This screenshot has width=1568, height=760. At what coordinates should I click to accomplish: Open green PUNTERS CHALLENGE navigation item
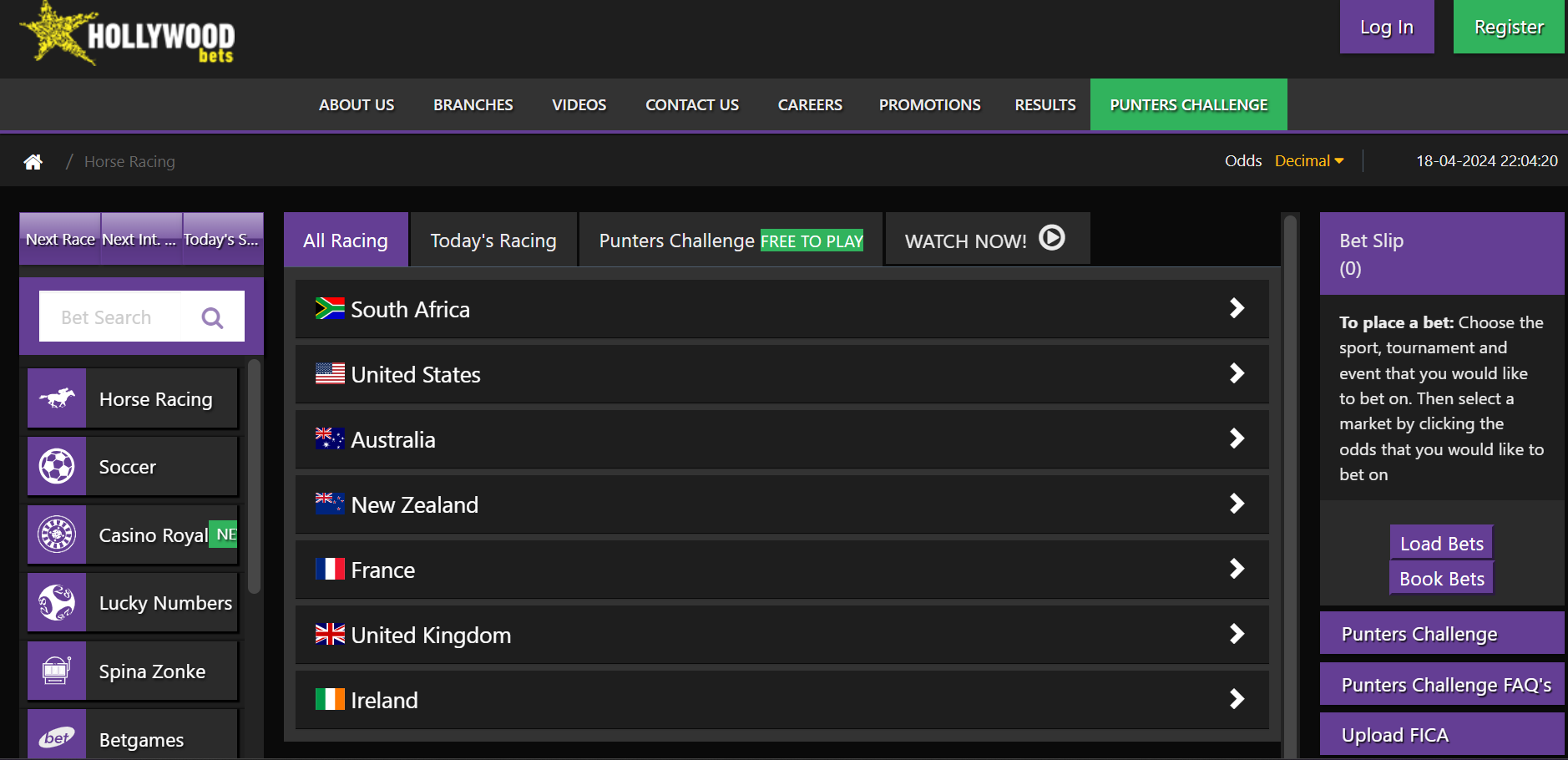(x=1189, y=104)
